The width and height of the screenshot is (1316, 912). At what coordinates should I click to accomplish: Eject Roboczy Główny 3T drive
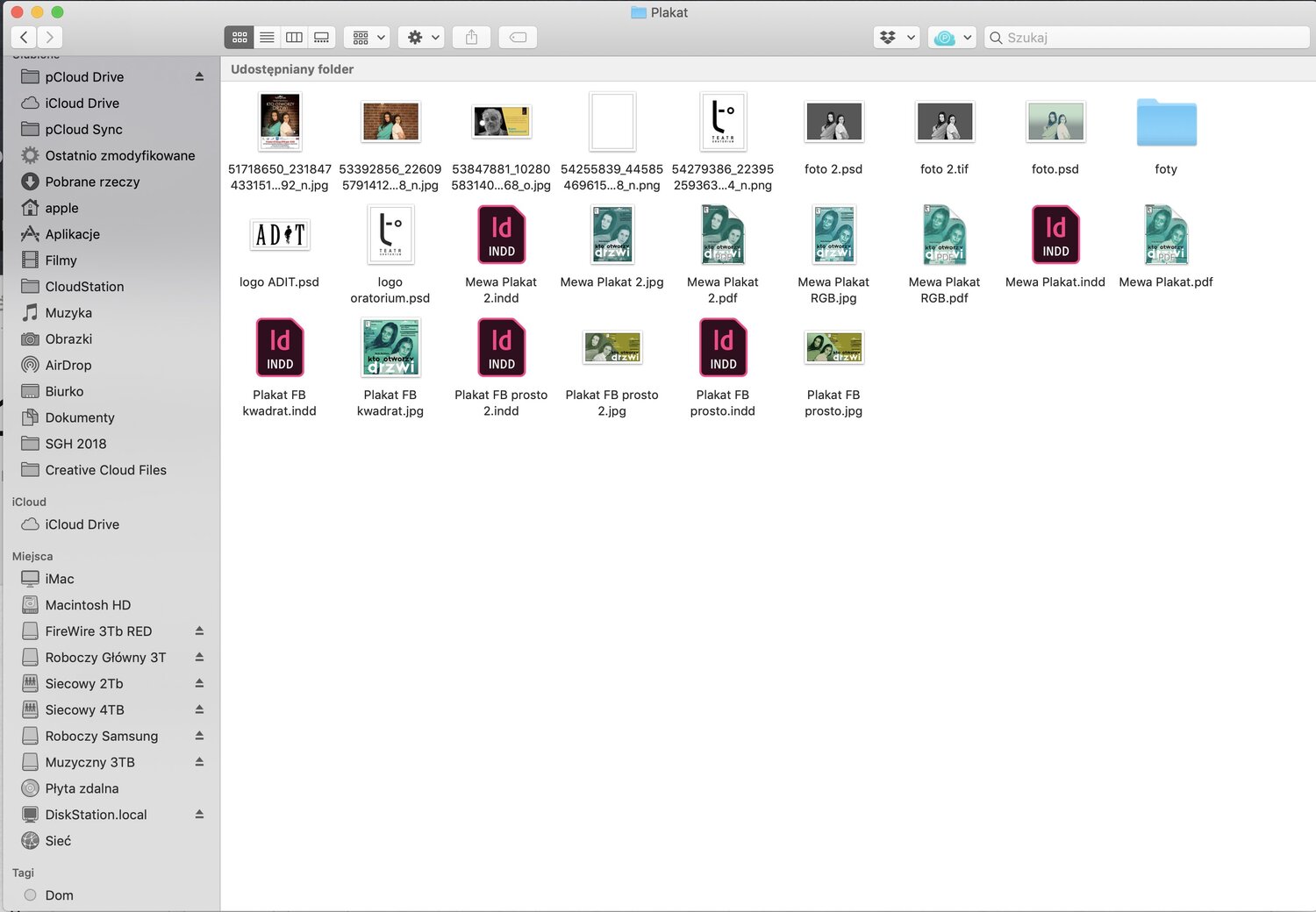pyautogui.click(x=199, y=658)
